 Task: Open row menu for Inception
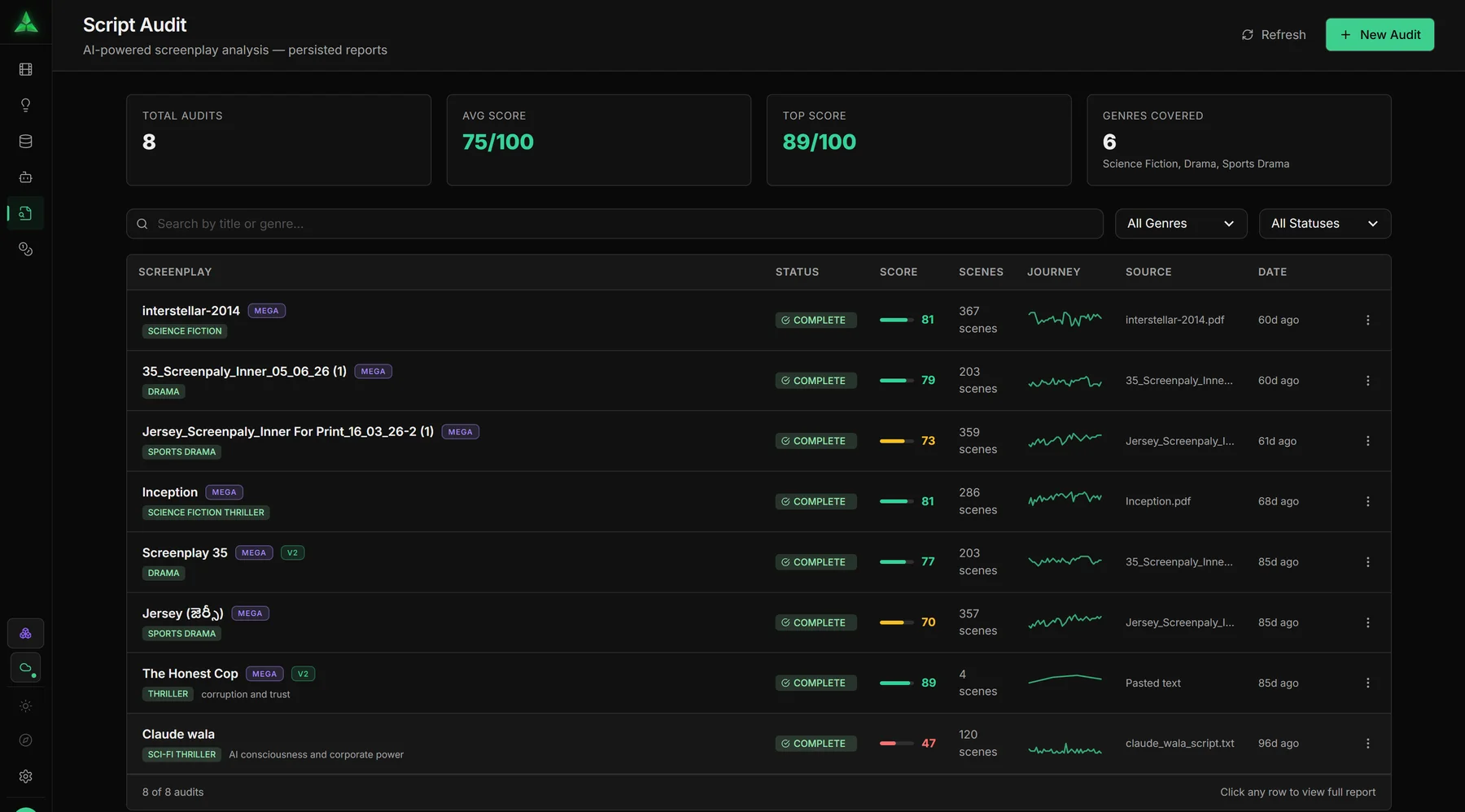(x=1368, y=502)
